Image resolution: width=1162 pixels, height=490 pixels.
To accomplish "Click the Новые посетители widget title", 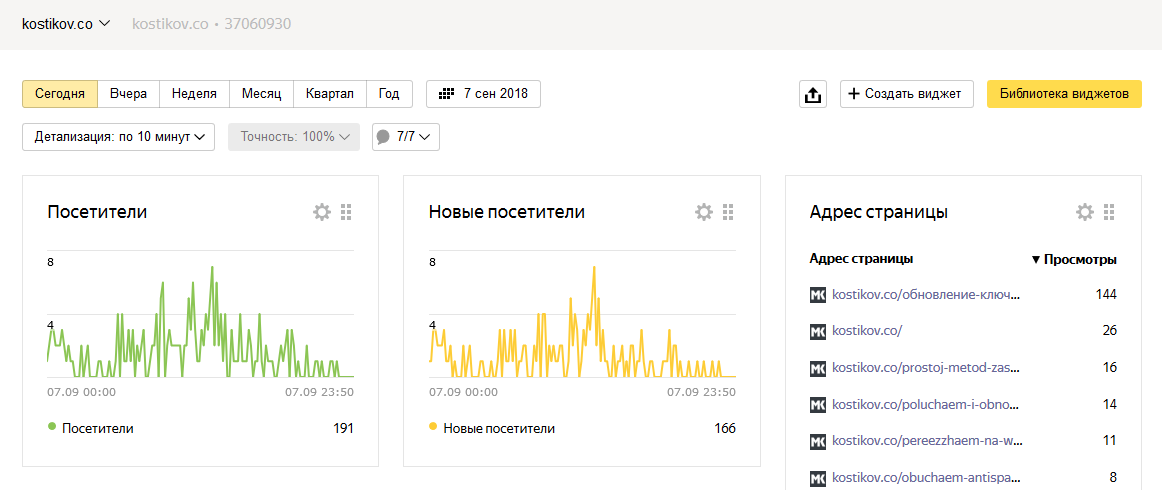I will [x=507, y=212].
